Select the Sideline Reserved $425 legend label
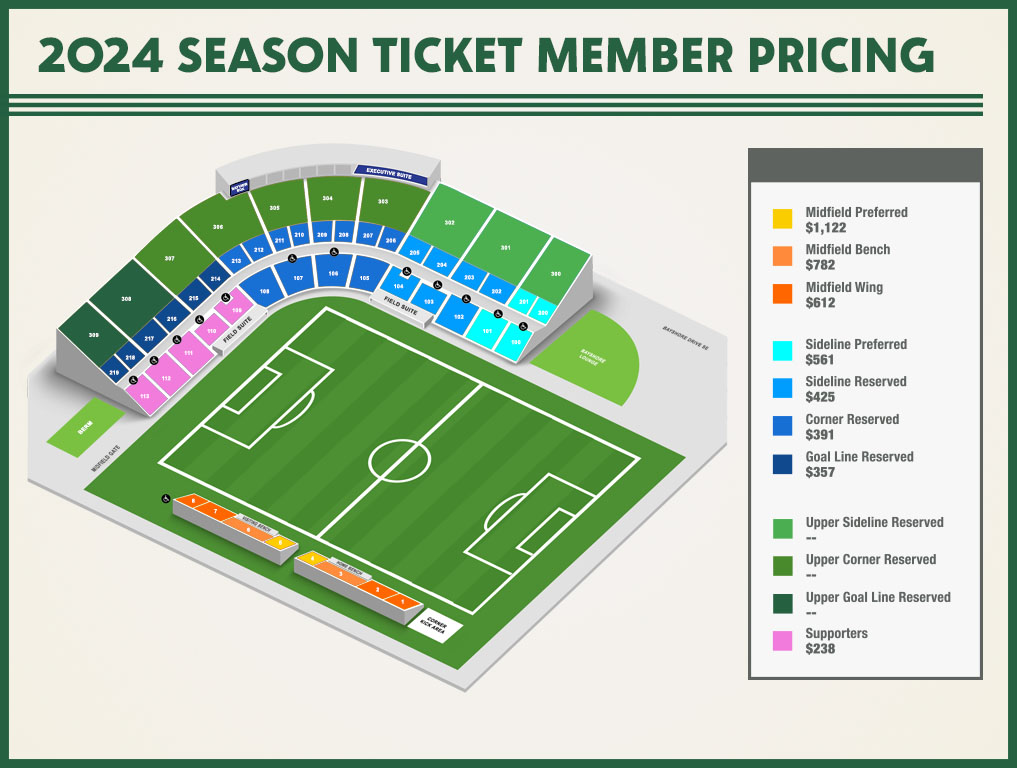Screen dimensions: 1017x768 (x=855, y=389)
